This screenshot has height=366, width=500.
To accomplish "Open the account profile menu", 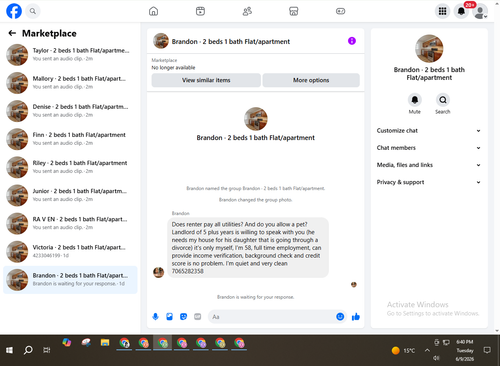I will coord(480,11).
